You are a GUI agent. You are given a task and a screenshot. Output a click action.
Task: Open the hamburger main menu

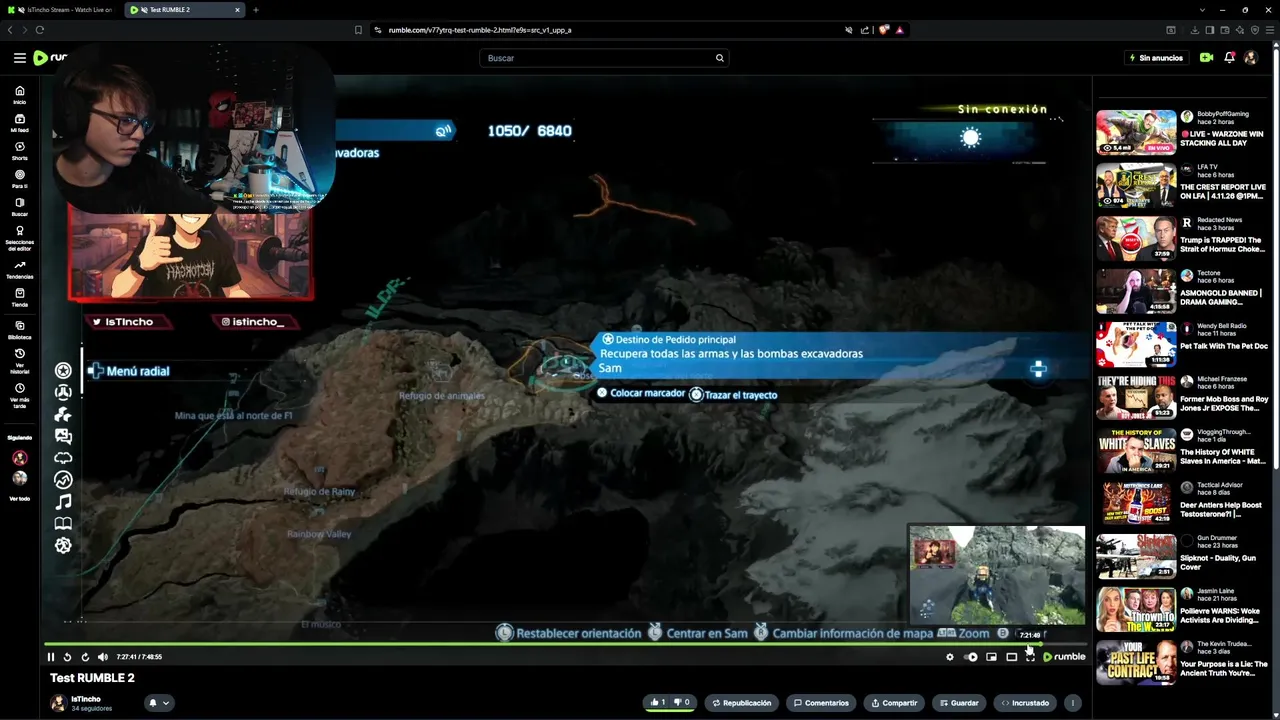(x=19, y=58)
